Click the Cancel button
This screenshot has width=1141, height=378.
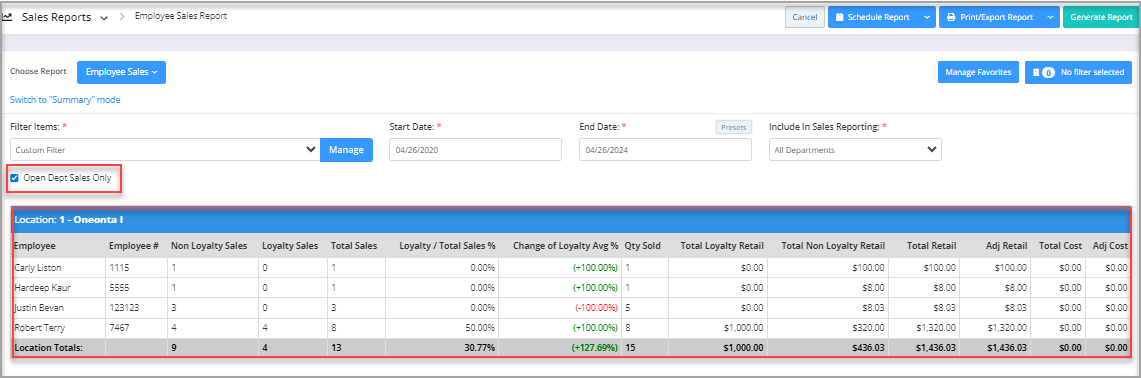[805, 17]
